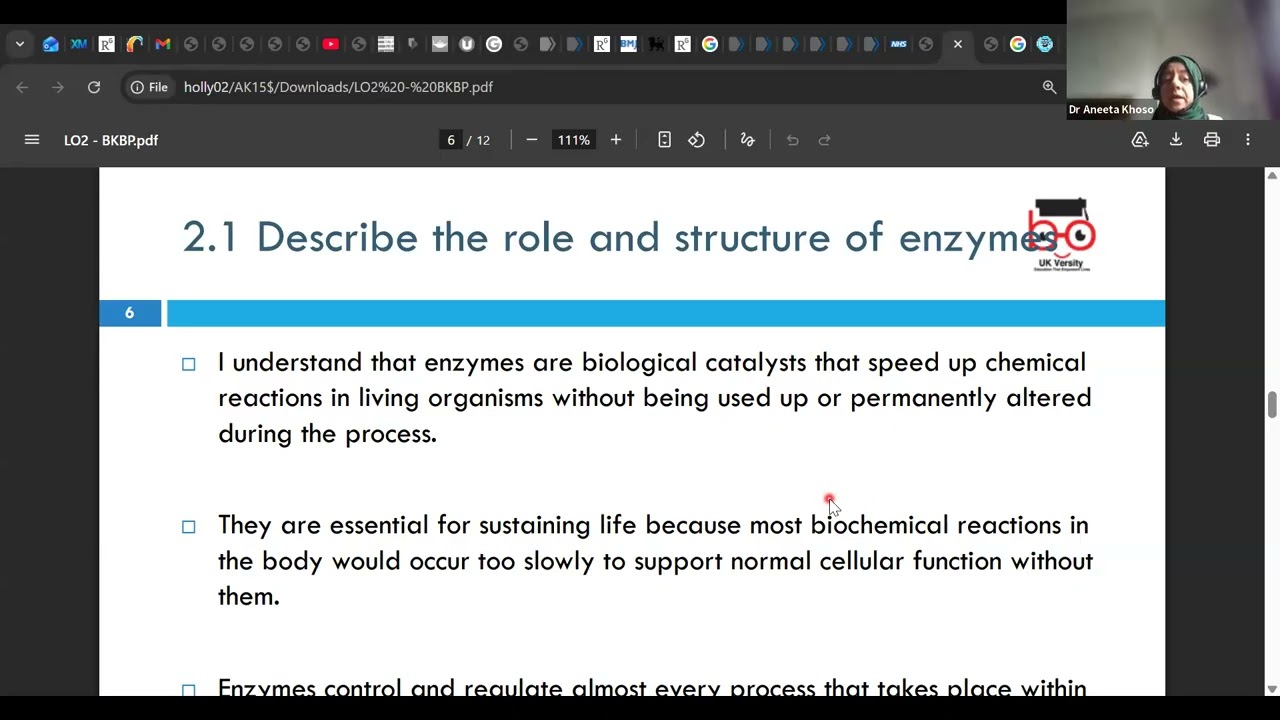This screenshot has width=1280, height=720.
Task: Click the scrollbar up arrow
Action: pos(1272,176)
